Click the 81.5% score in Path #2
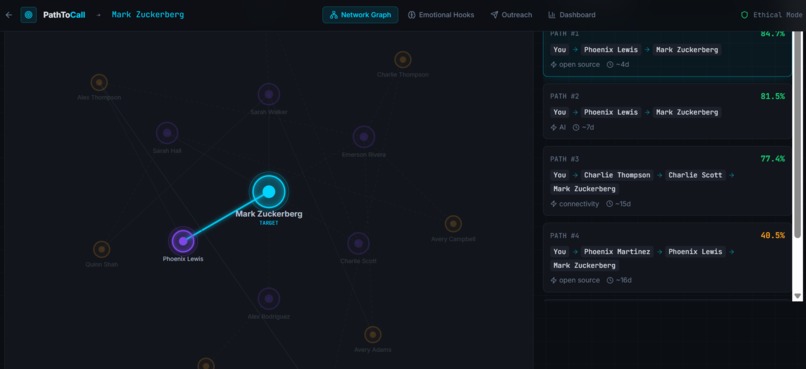 coord(773,96)
